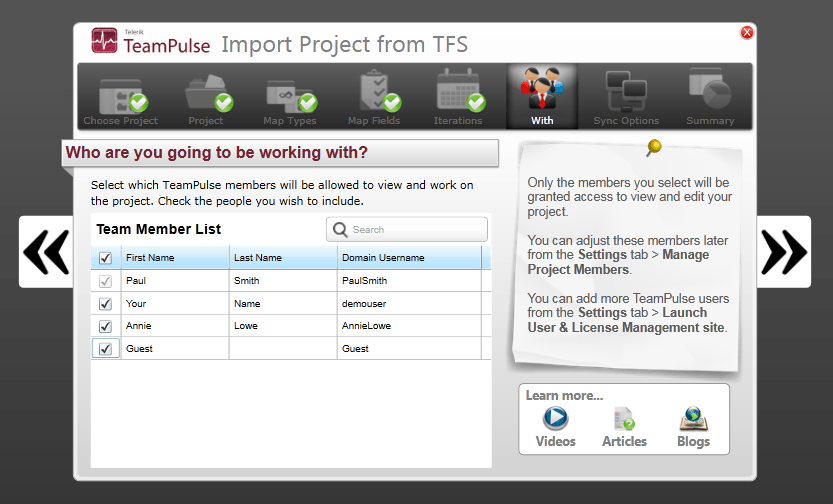Click the 'Your' first name cell
833x504 pixels.
[175, 303]
